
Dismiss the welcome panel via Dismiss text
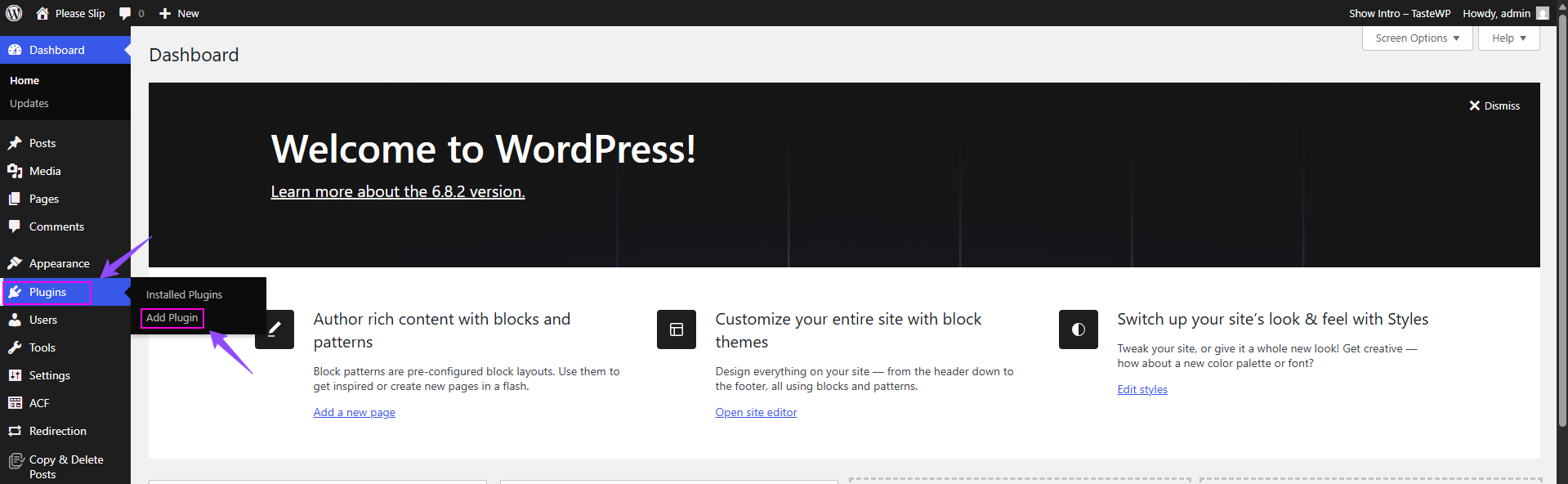click(1502, 105)
